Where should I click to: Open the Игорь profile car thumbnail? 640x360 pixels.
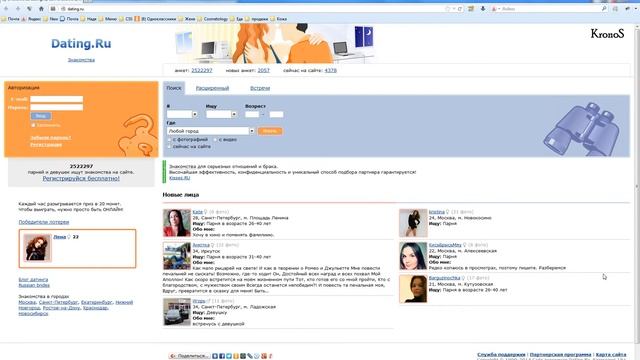coord(177,312)
